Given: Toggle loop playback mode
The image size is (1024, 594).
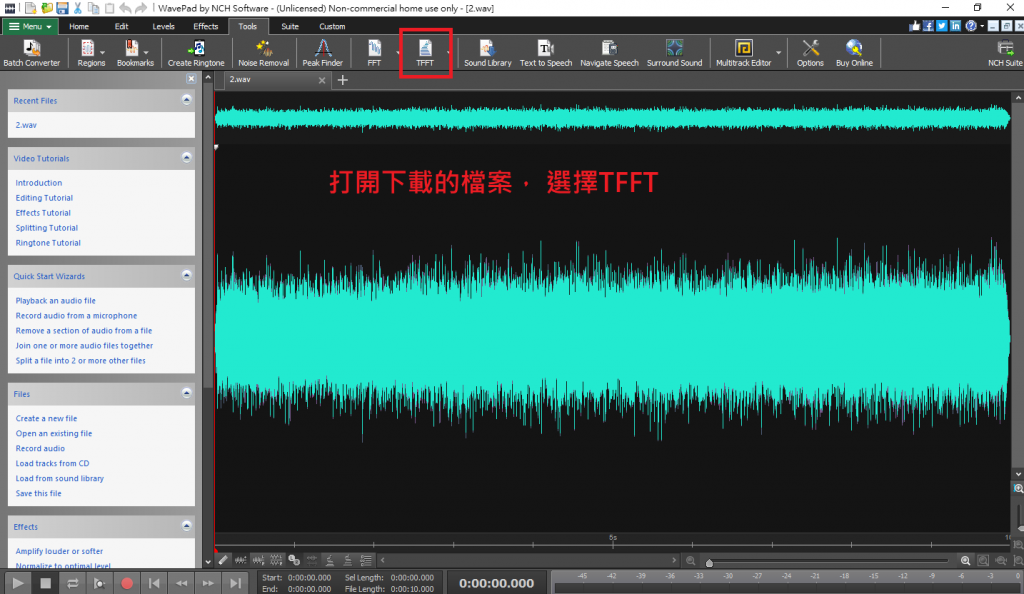Looking at the screenshot, I should click(x=72, y=583).
